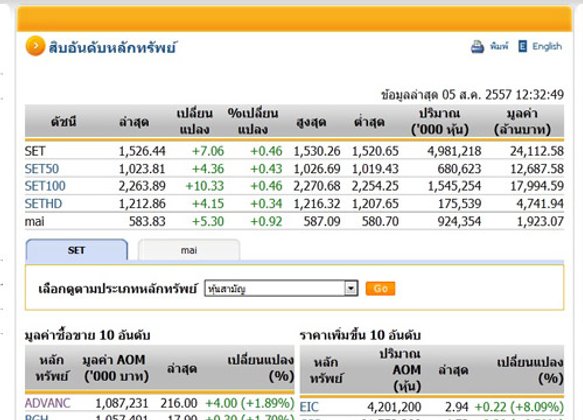Open the SETHD index link
This screenshot has width=583, height=420.
tap(43, 204)
